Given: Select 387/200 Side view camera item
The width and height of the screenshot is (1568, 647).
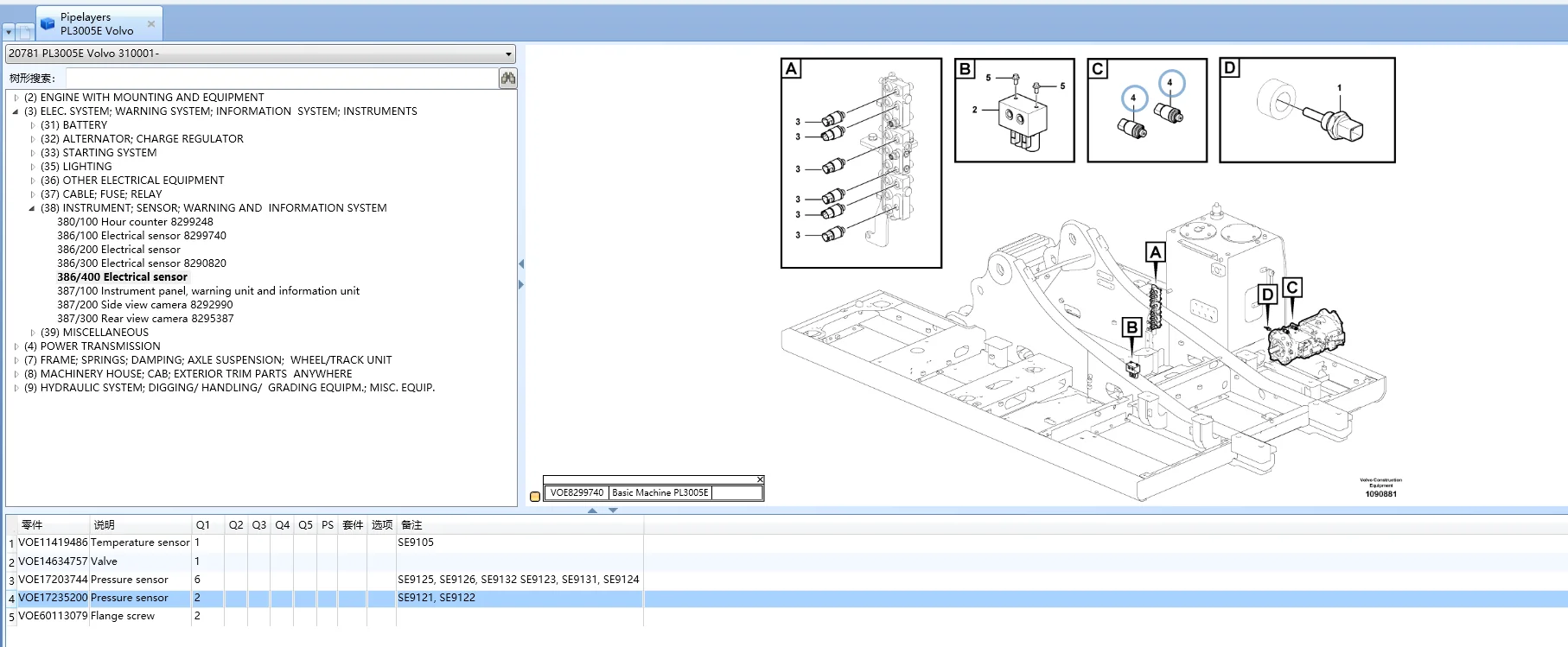Looking at the screenshot, I should click(144, 305).
